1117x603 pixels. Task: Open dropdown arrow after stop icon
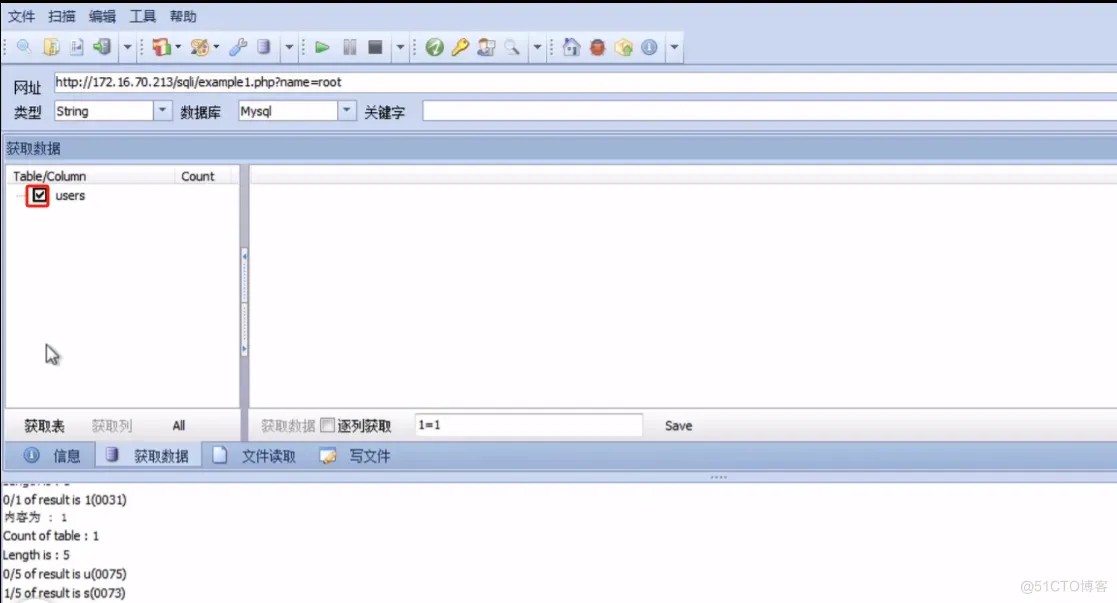400,48
